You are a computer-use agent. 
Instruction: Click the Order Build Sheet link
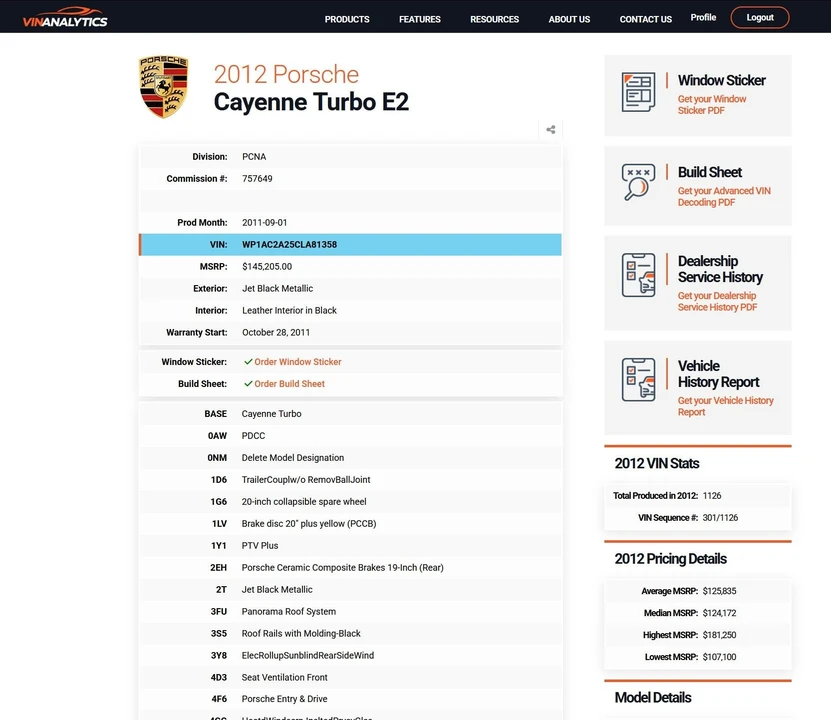[289, 384]
